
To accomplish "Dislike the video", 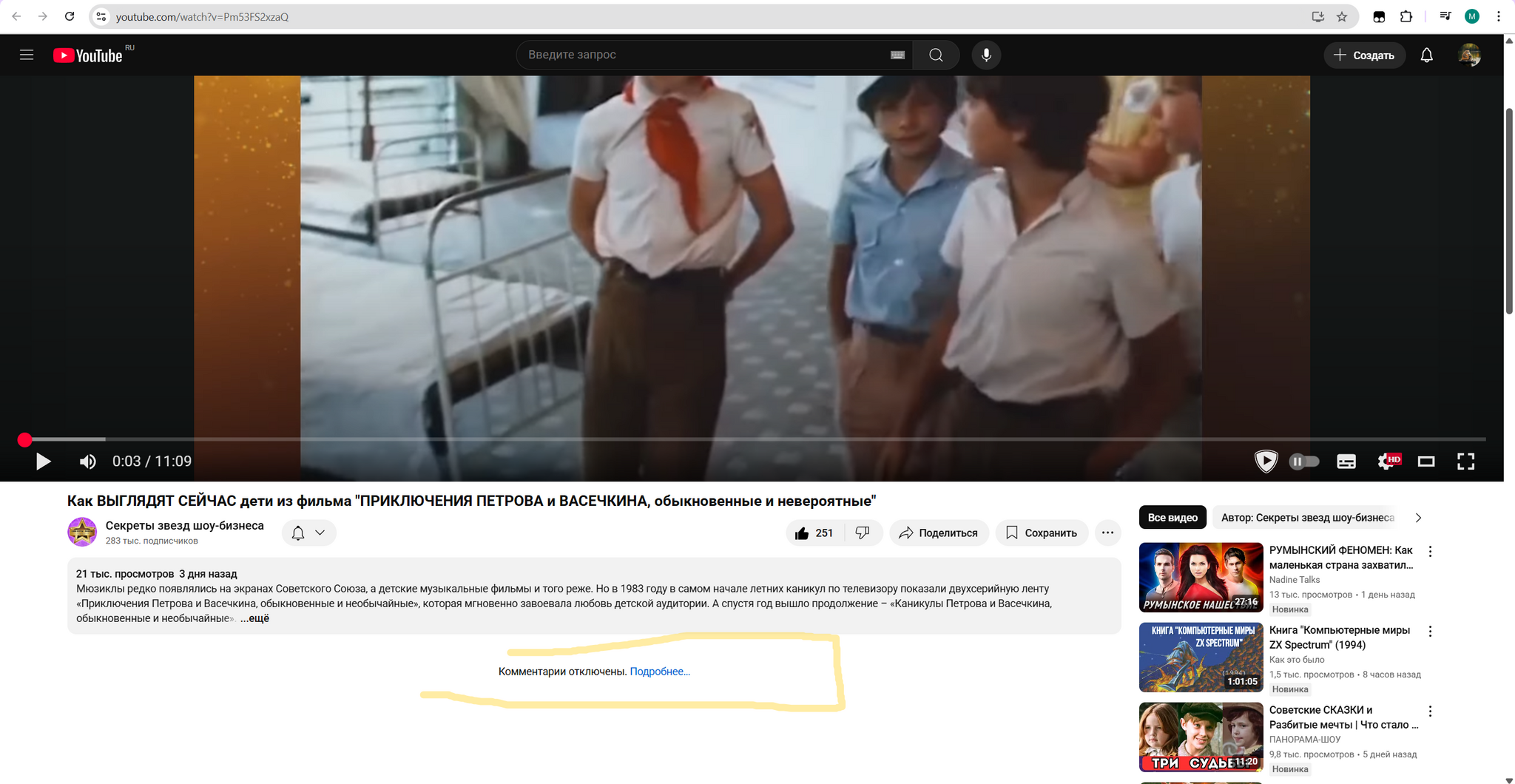I will [863, 533].
